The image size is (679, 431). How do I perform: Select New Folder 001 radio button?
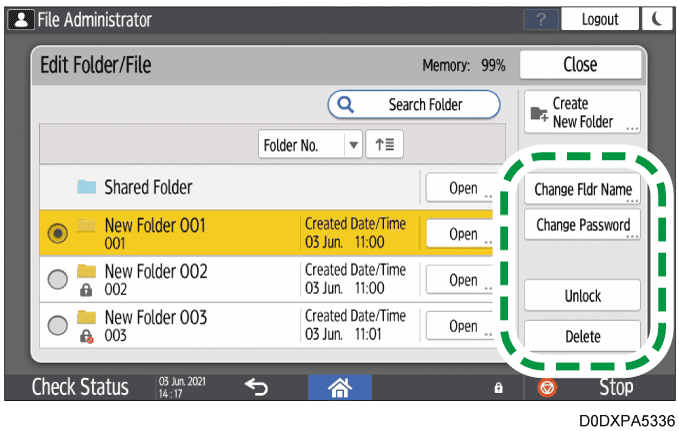click(58, 233)
